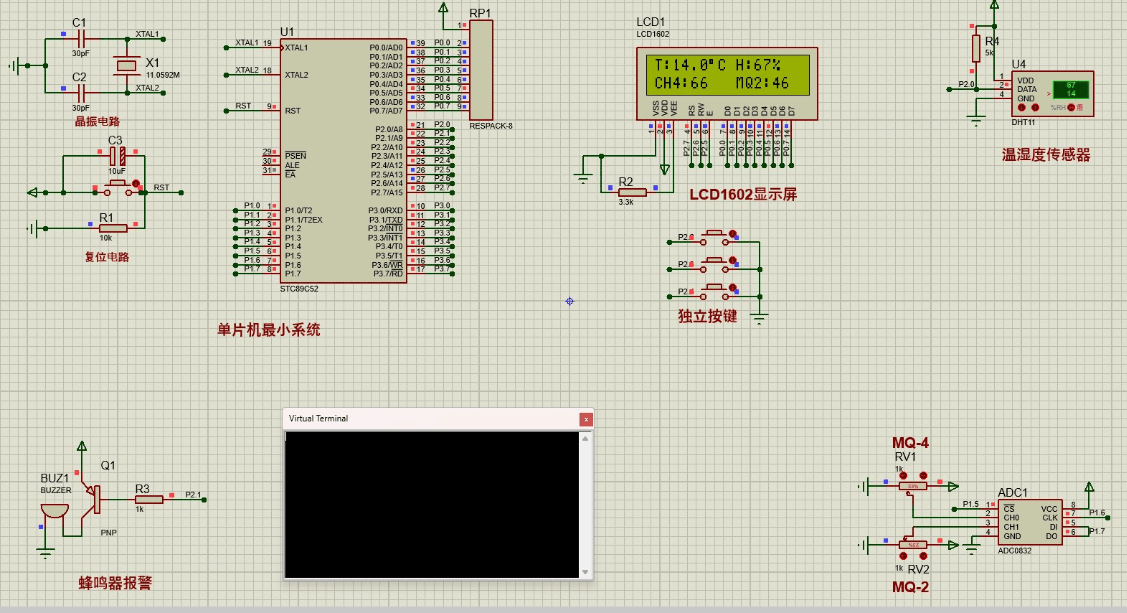Image resolution: width=1127 pixels, height=613 pixels.
Task: Select the ADC0832 converter chip
Action: coord(1030,521)
